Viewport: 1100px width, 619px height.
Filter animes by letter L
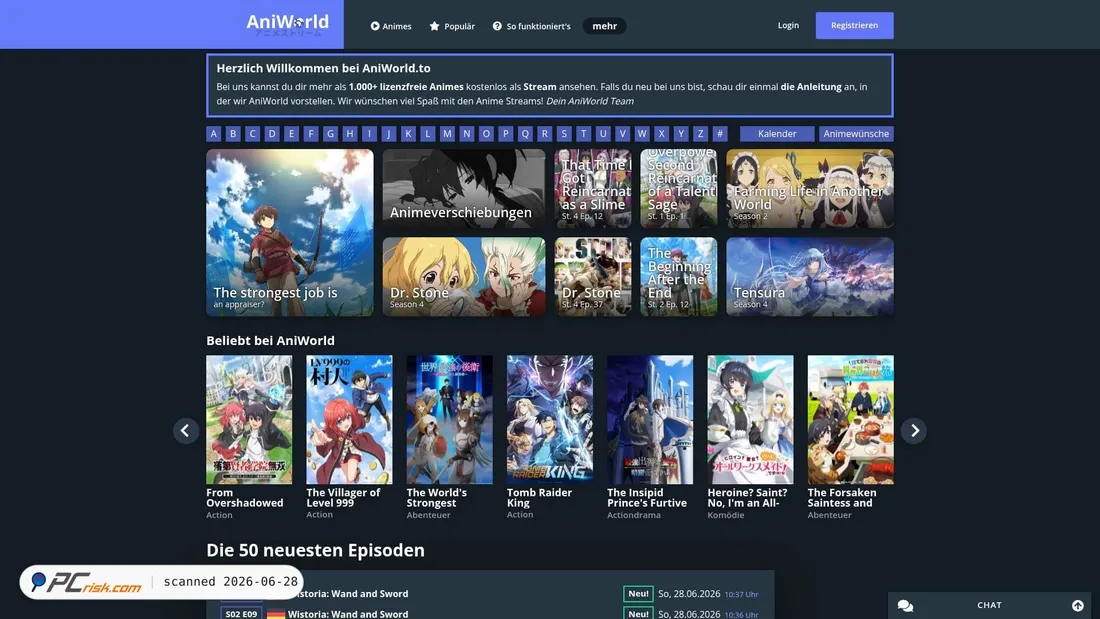click(x=427, y=133)
